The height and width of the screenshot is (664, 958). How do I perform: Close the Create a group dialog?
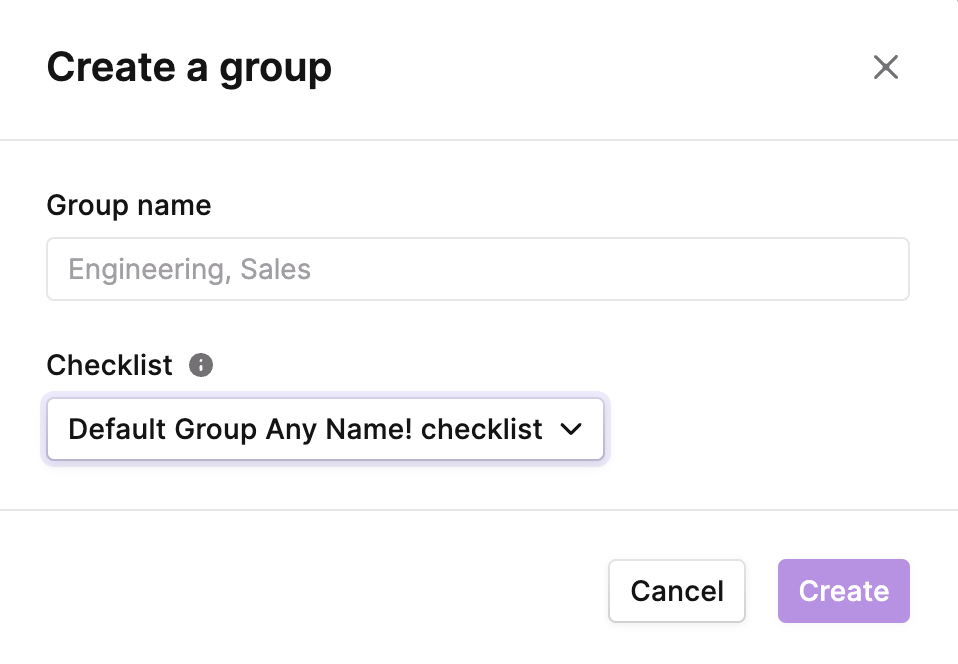tap(886, 67)
